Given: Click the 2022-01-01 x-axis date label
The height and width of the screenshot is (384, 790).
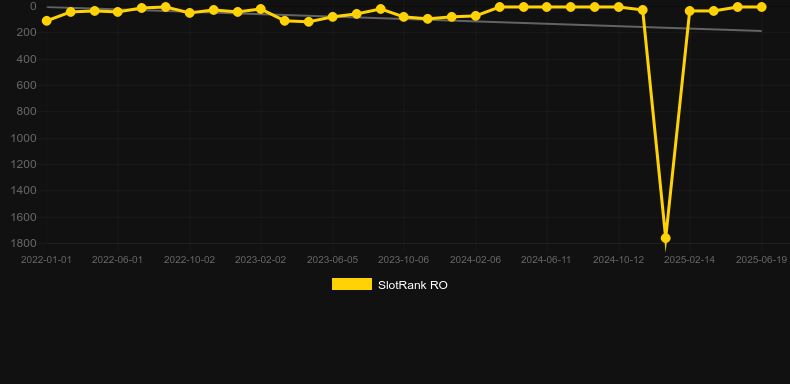Looking at the screenshot, I should point(46,260).
